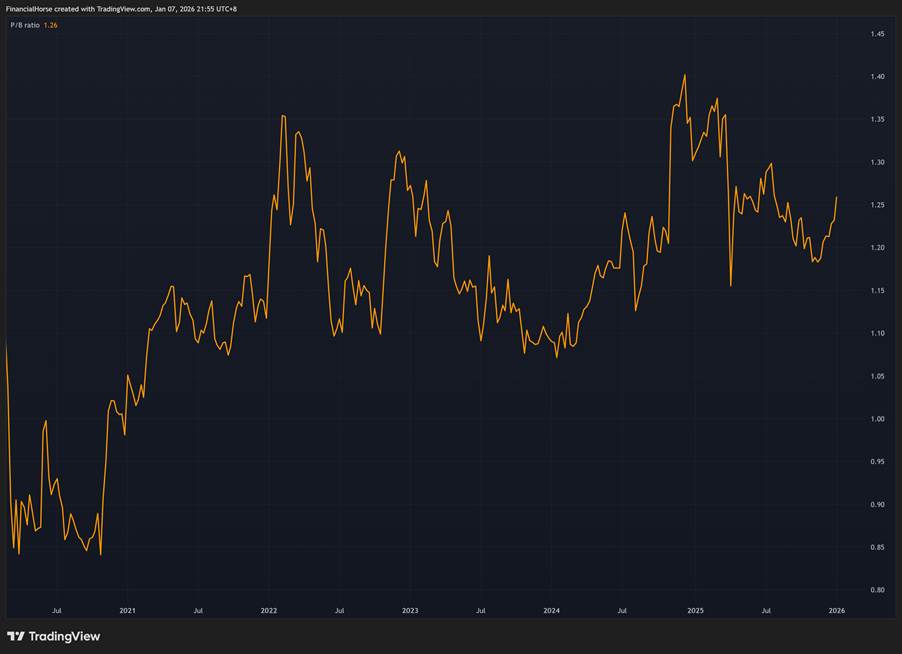Select the Jul label between 2025 and 2026
Screen dimensions: 902x654
[766, 609]
